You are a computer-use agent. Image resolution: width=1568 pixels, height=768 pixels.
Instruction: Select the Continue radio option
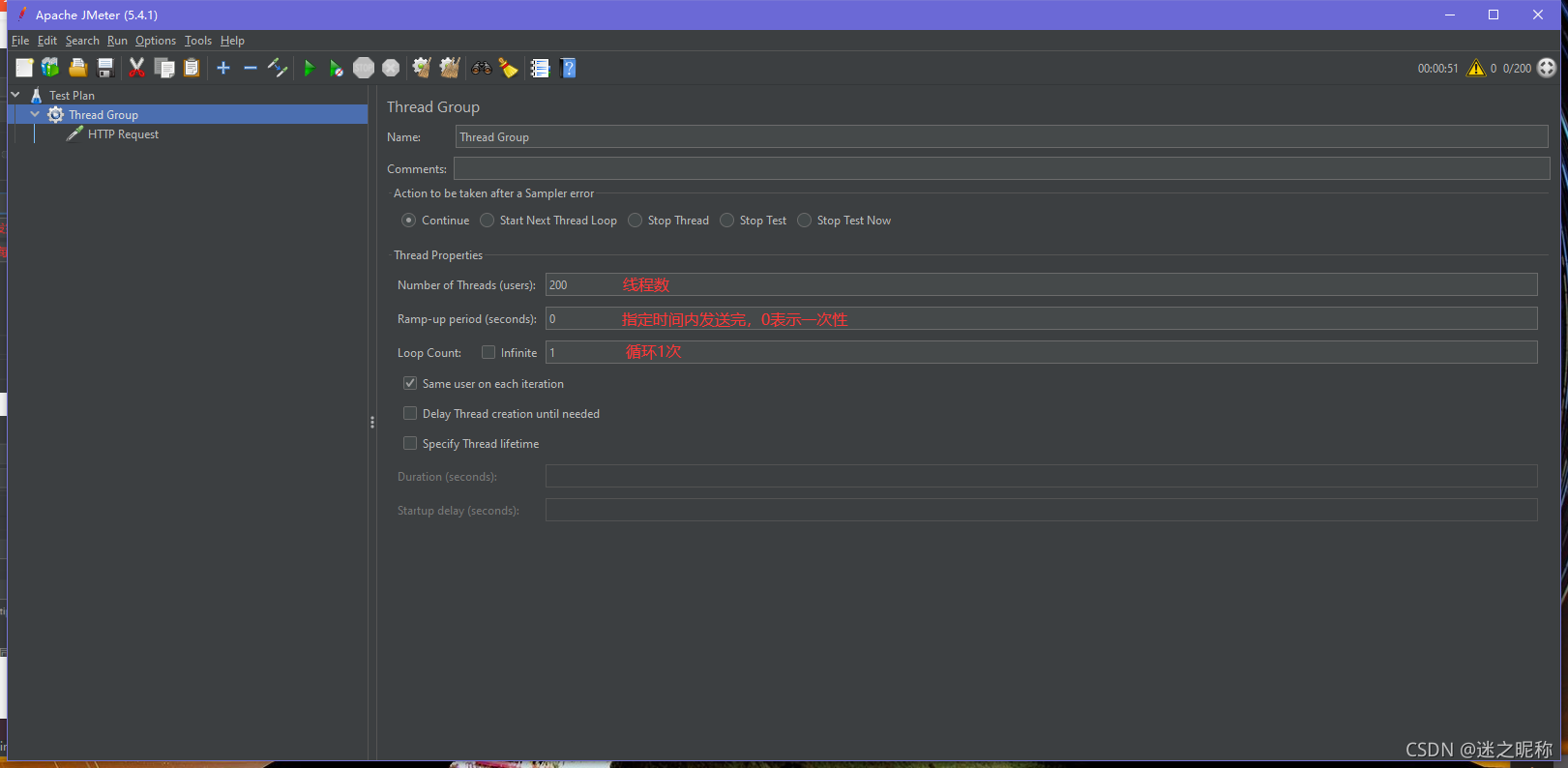coord(436,221)
